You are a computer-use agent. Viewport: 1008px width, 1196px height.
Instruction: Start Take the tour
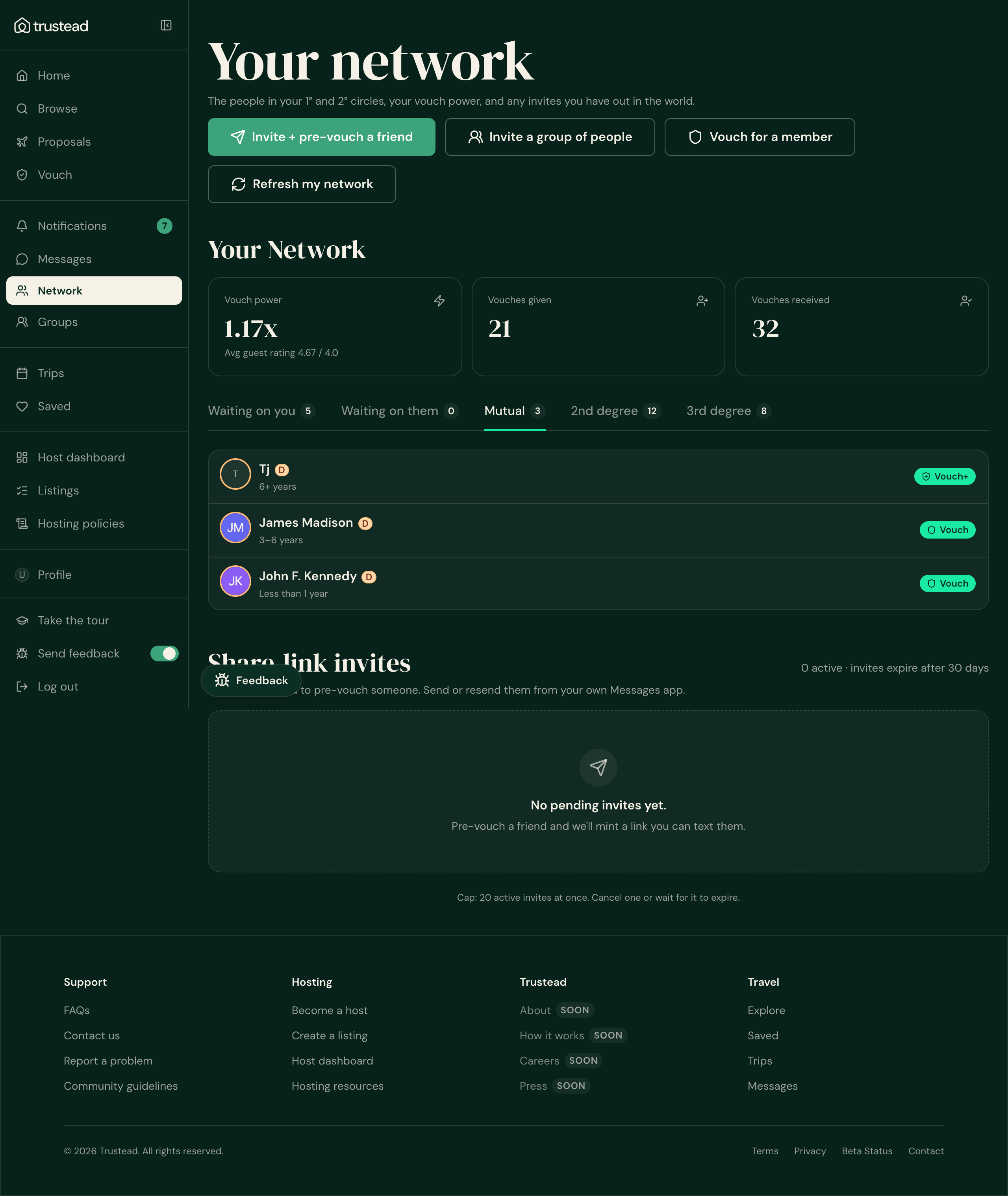pyautogui.click(x=94, y=620)
